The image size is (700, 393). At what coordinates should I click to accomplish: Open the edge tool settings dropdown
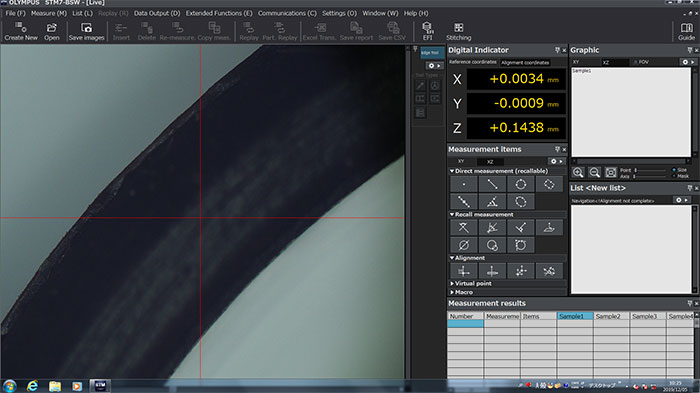click(434, 66)
